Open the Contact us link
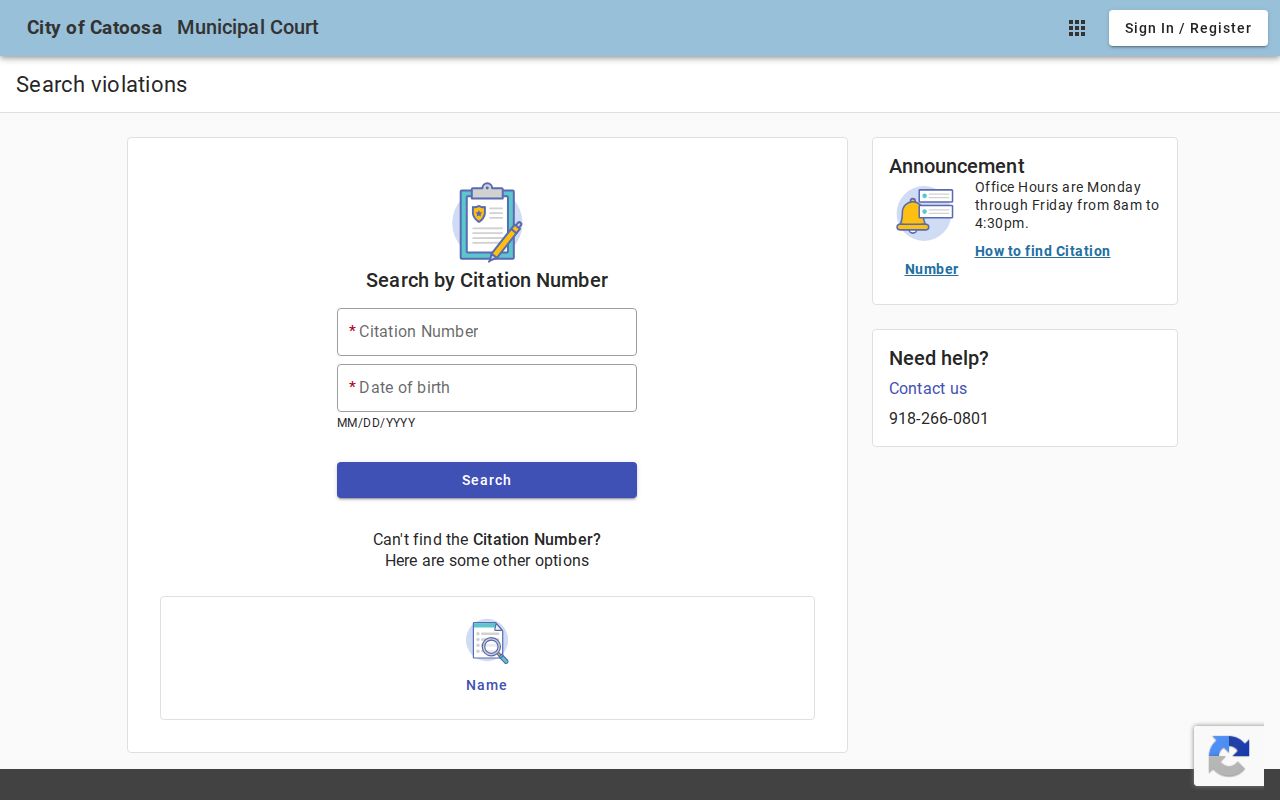1280x800 pixels. (928, 388)
